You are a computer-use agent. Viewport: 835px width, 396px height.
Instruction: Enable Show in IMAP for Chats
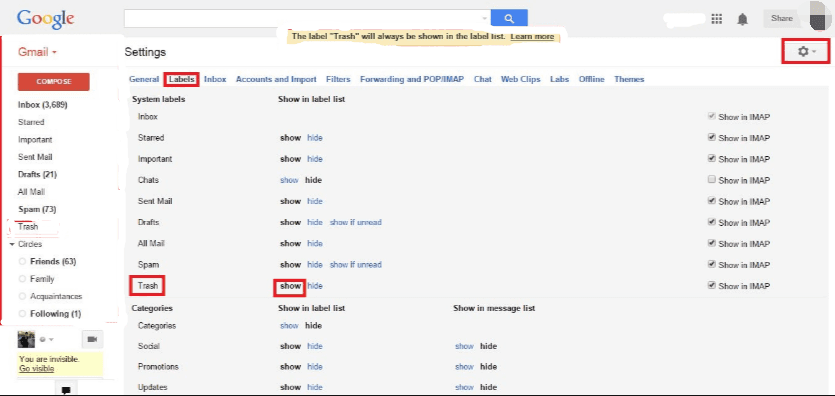(711, 180)
